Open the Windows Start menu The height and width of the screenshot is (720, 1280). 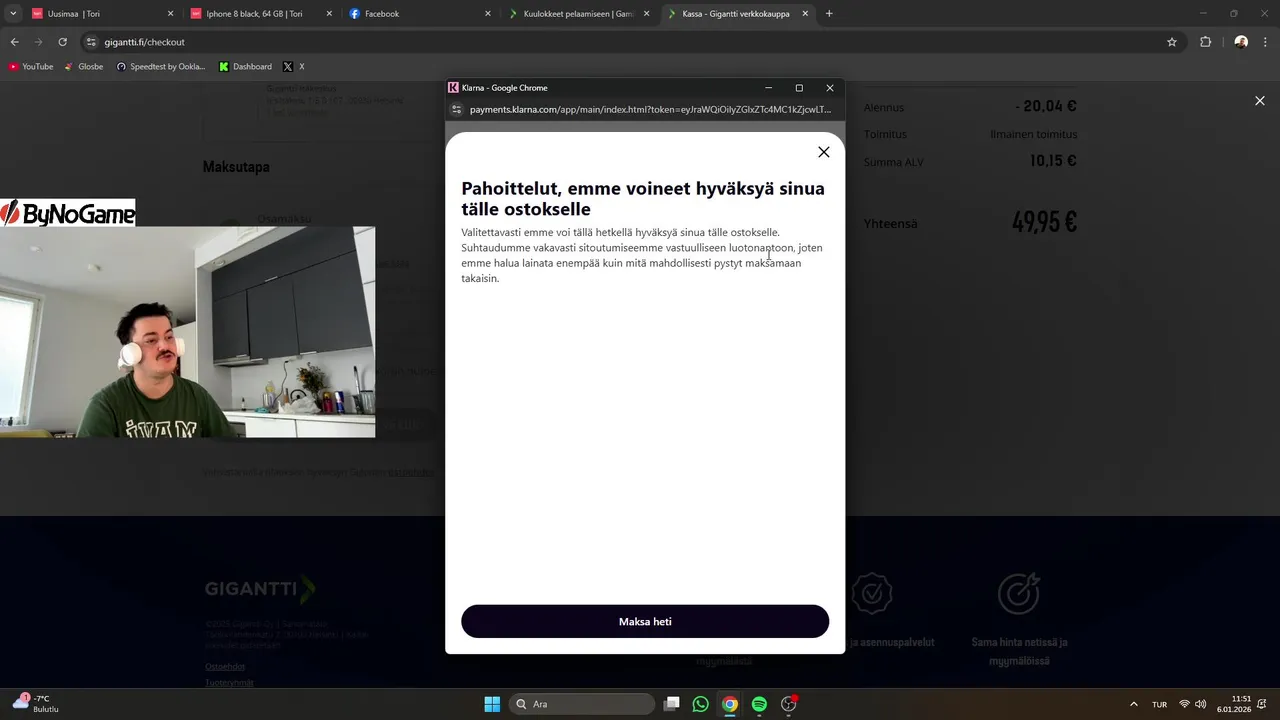[492, 704]
